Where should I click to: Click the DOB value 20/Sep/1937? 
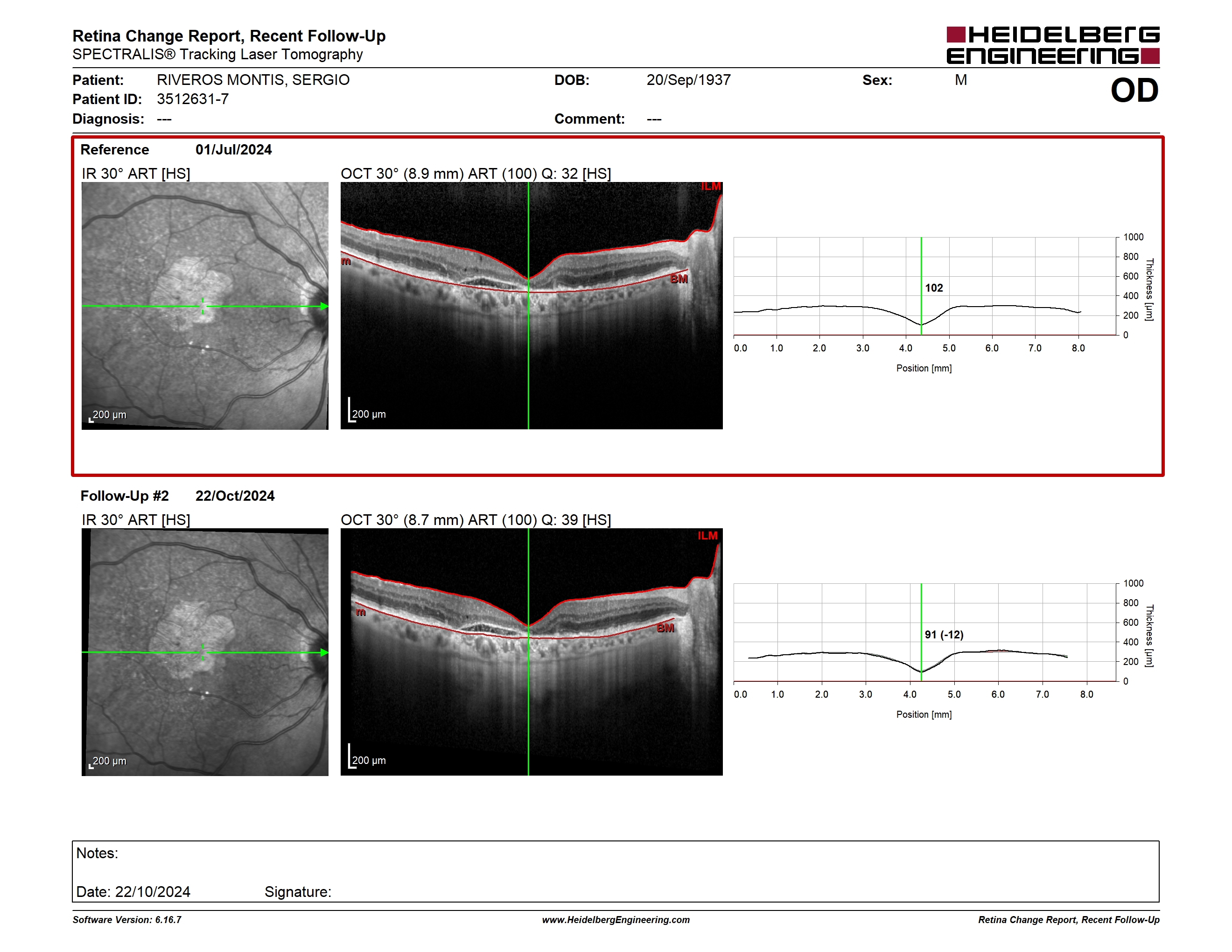click(x=688, y=80)
